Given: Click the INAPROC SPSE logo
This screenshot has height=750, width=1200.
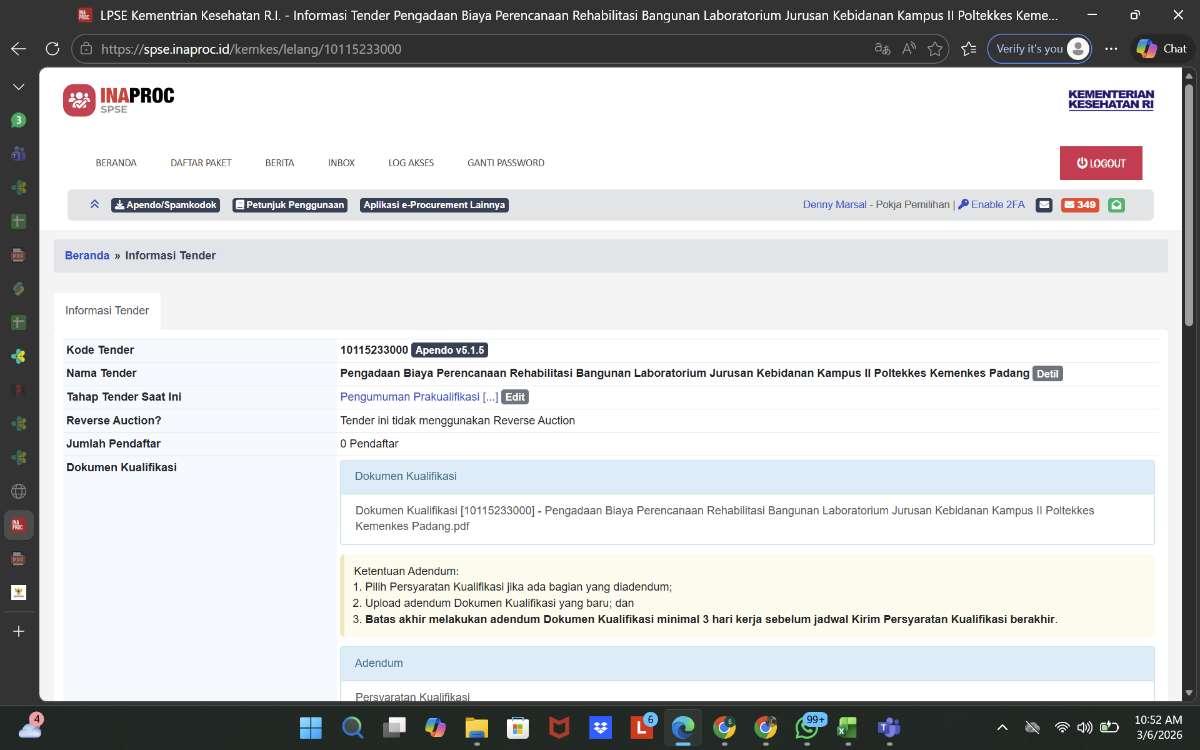Looking at the screenshot, I should click(119, 99).
